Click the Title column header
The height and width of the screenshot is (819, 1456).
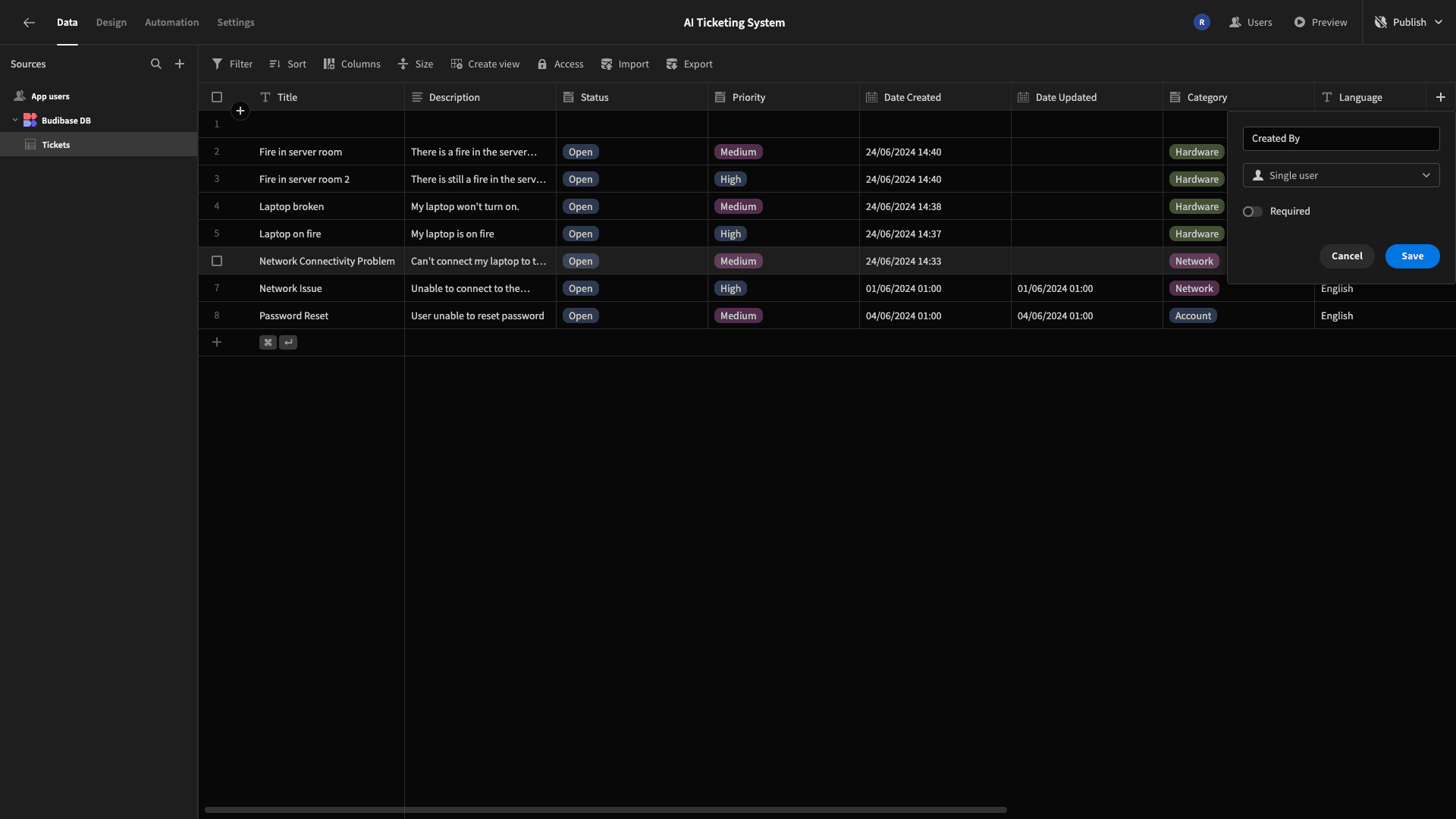click(x=328, y=97)
